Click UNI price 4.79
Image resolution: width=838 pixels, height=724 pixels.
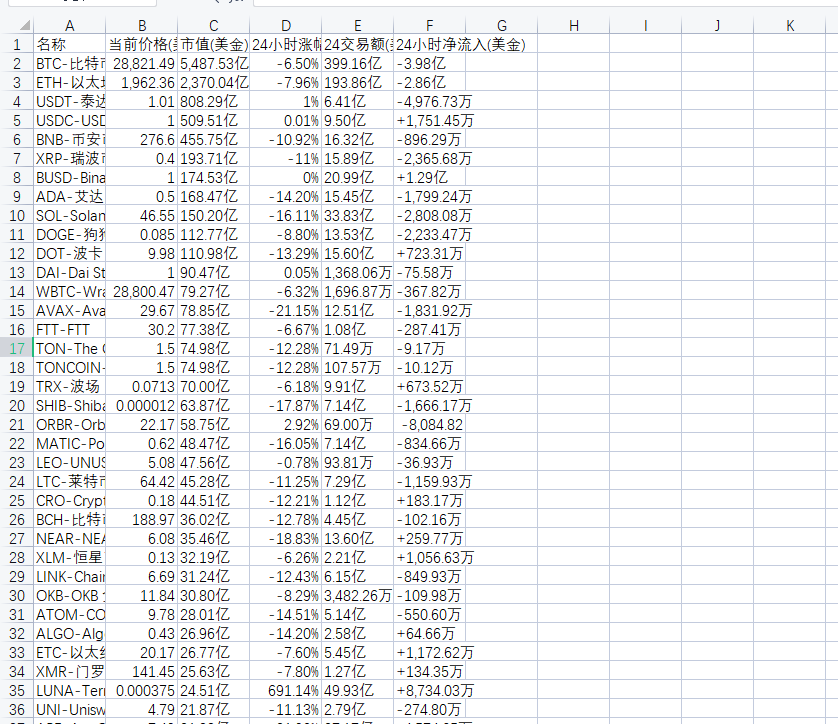pyautogui.click(x=142, y=710)
